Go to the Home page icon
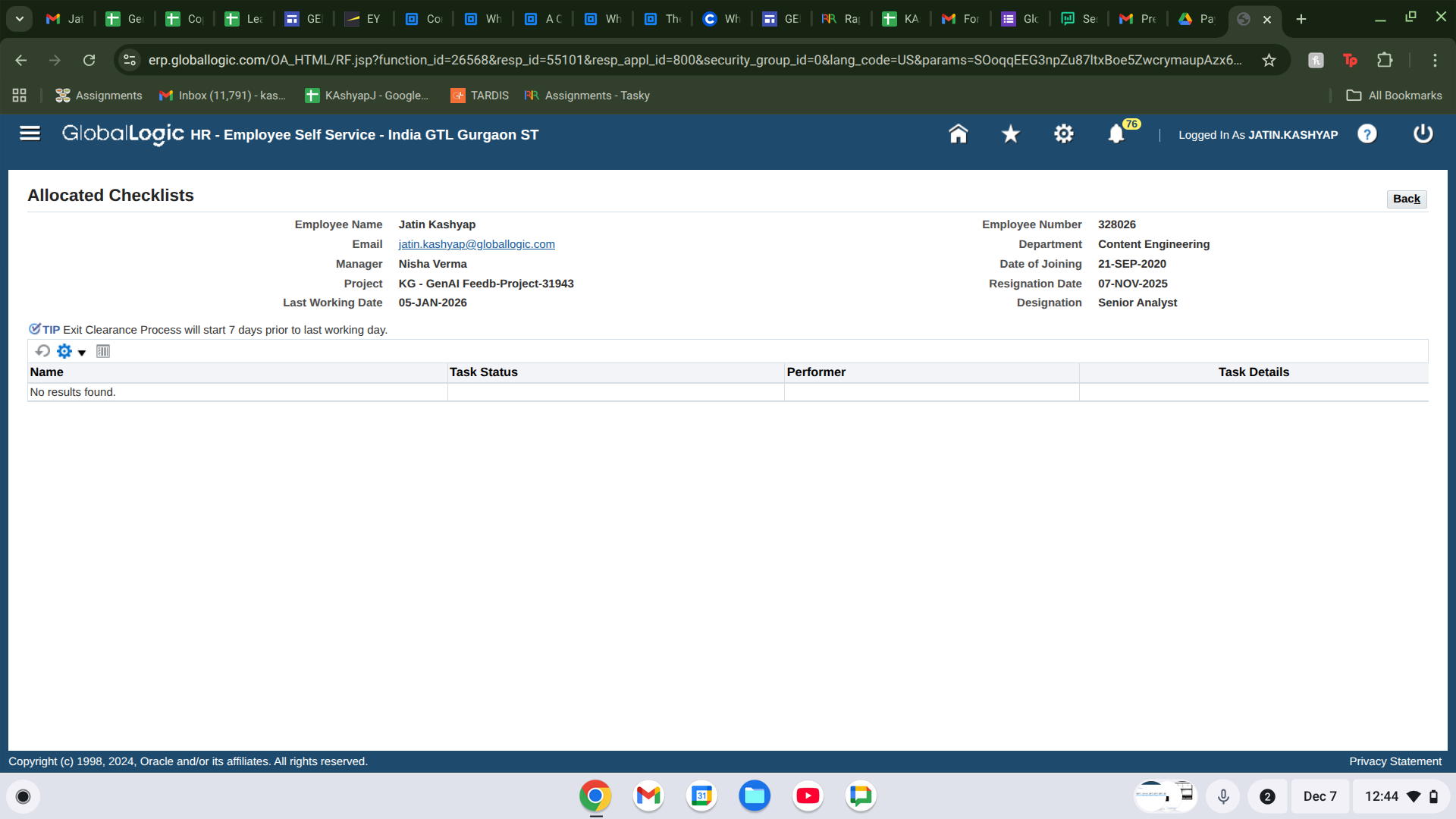The width and height of the screenshot is (1456, 819). click(x=958, y=134)
